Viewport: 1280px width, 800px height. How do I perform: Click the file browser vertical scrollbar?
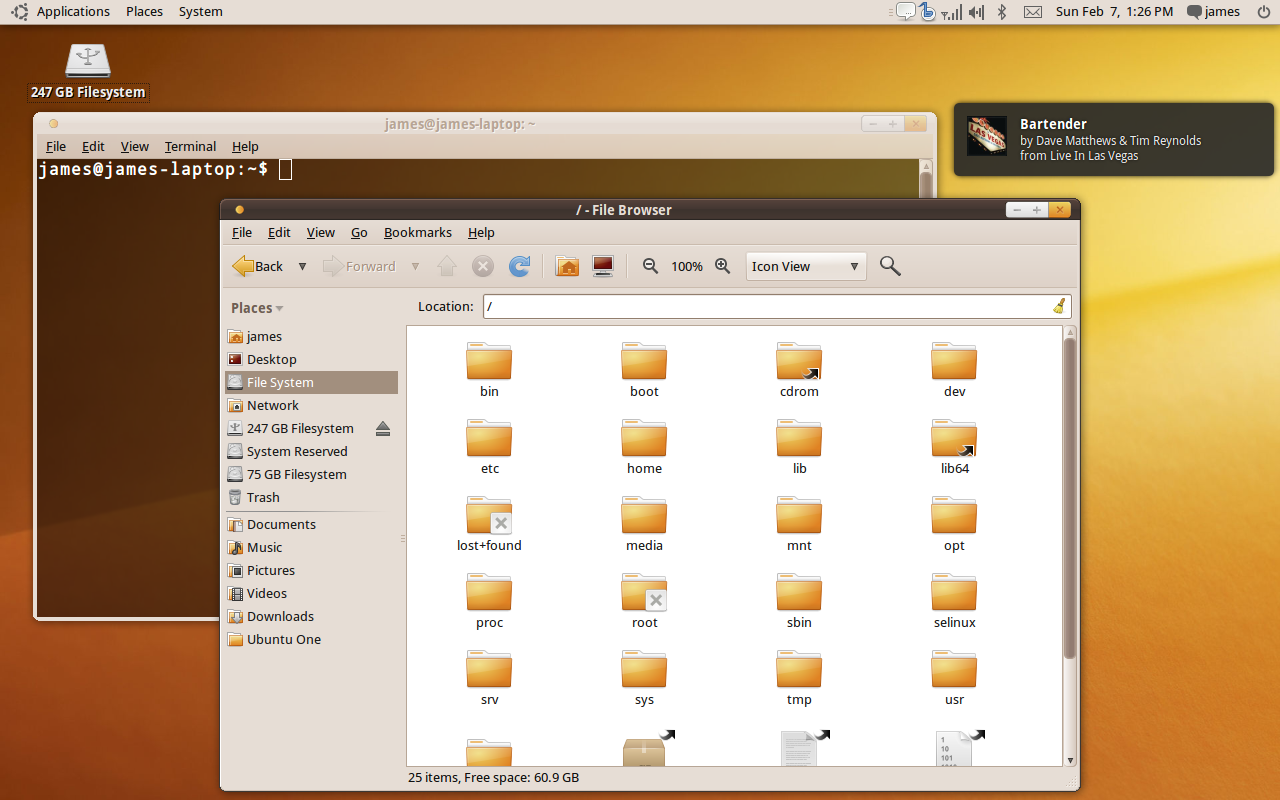point(1069,500)
